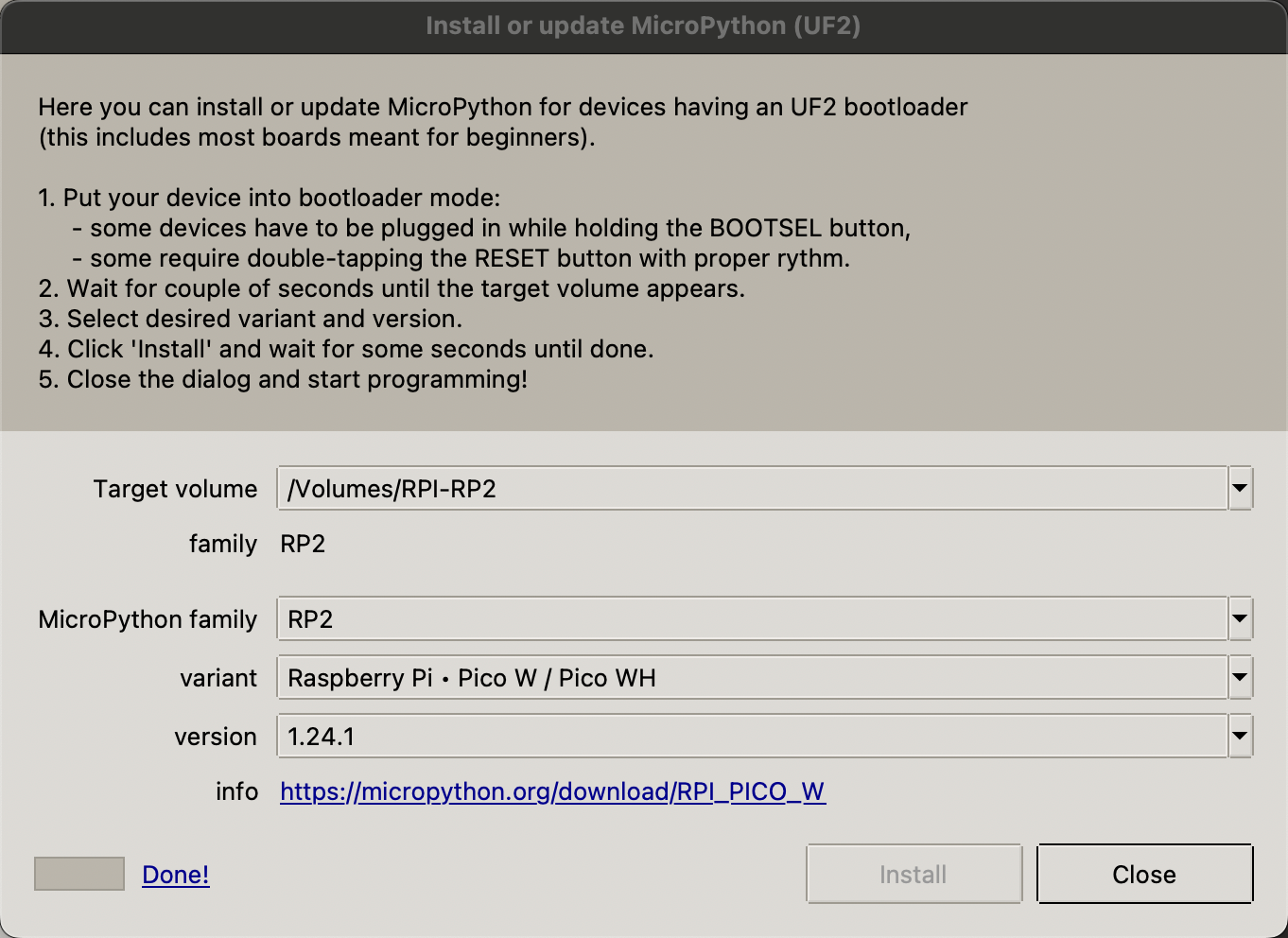This screenshot has width=1288, height=938.
Task: Click the Target volume label
Action: point(175,489)
